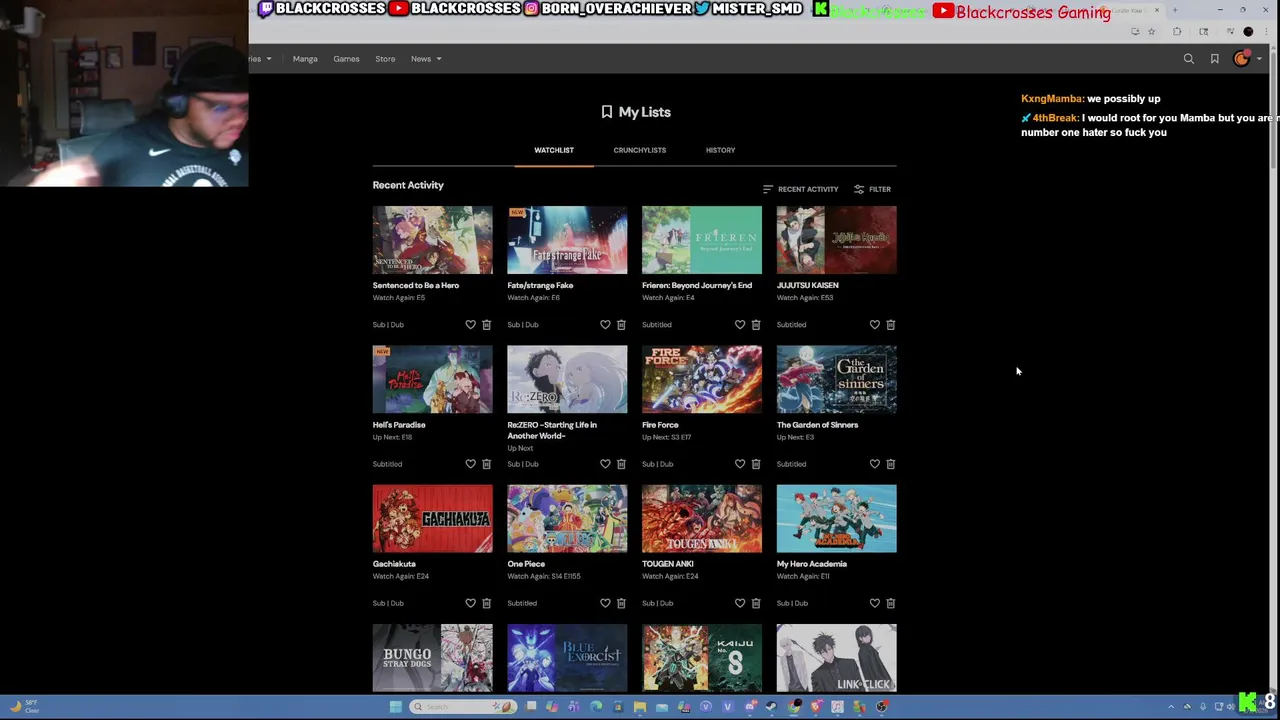Expand the News dropdown menu
This screenshot has height=720, width=1280.
click(426, 59)
